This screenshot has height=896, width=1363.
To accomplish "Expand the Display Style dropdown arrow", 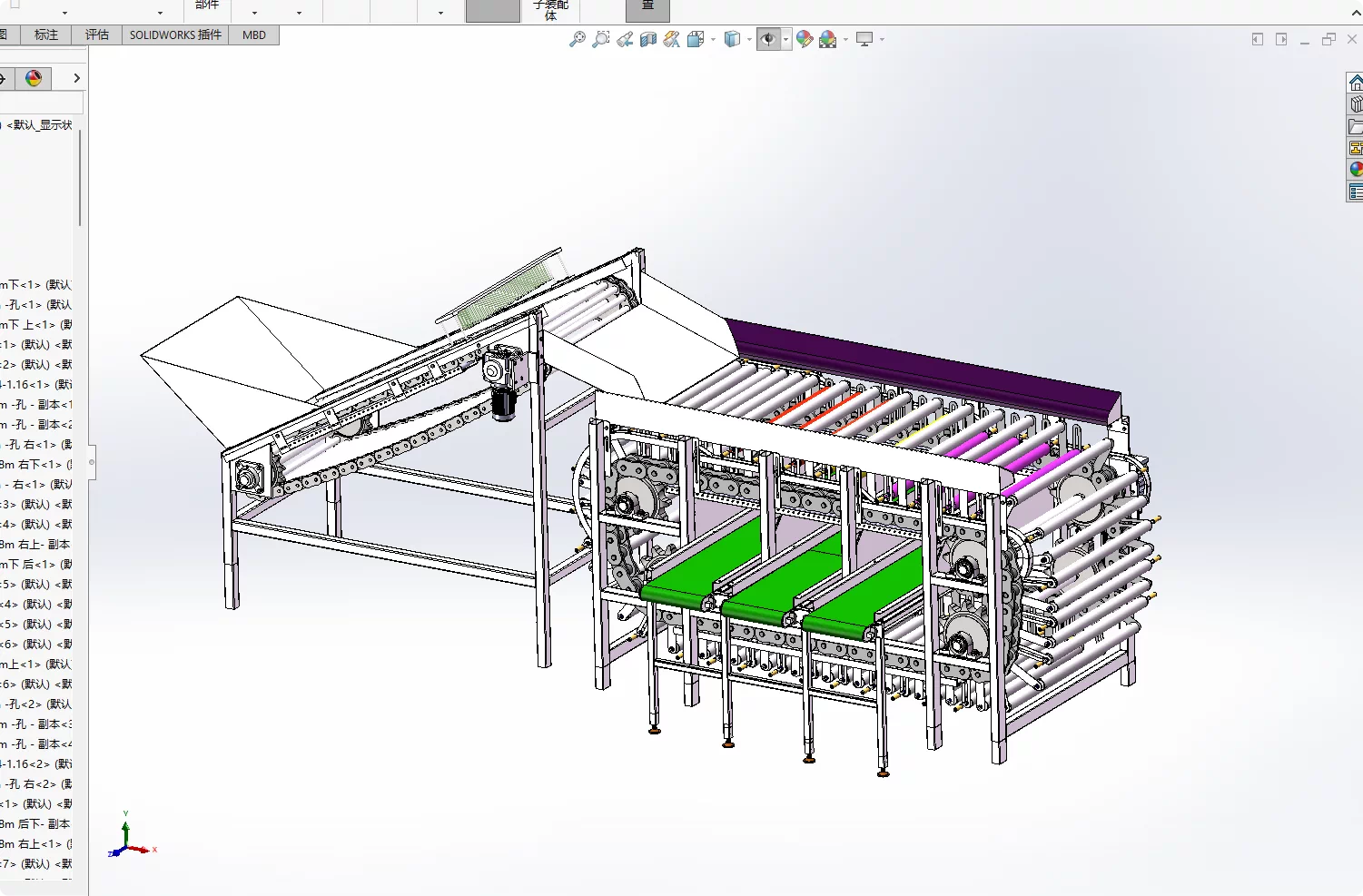I will [749, 39].
